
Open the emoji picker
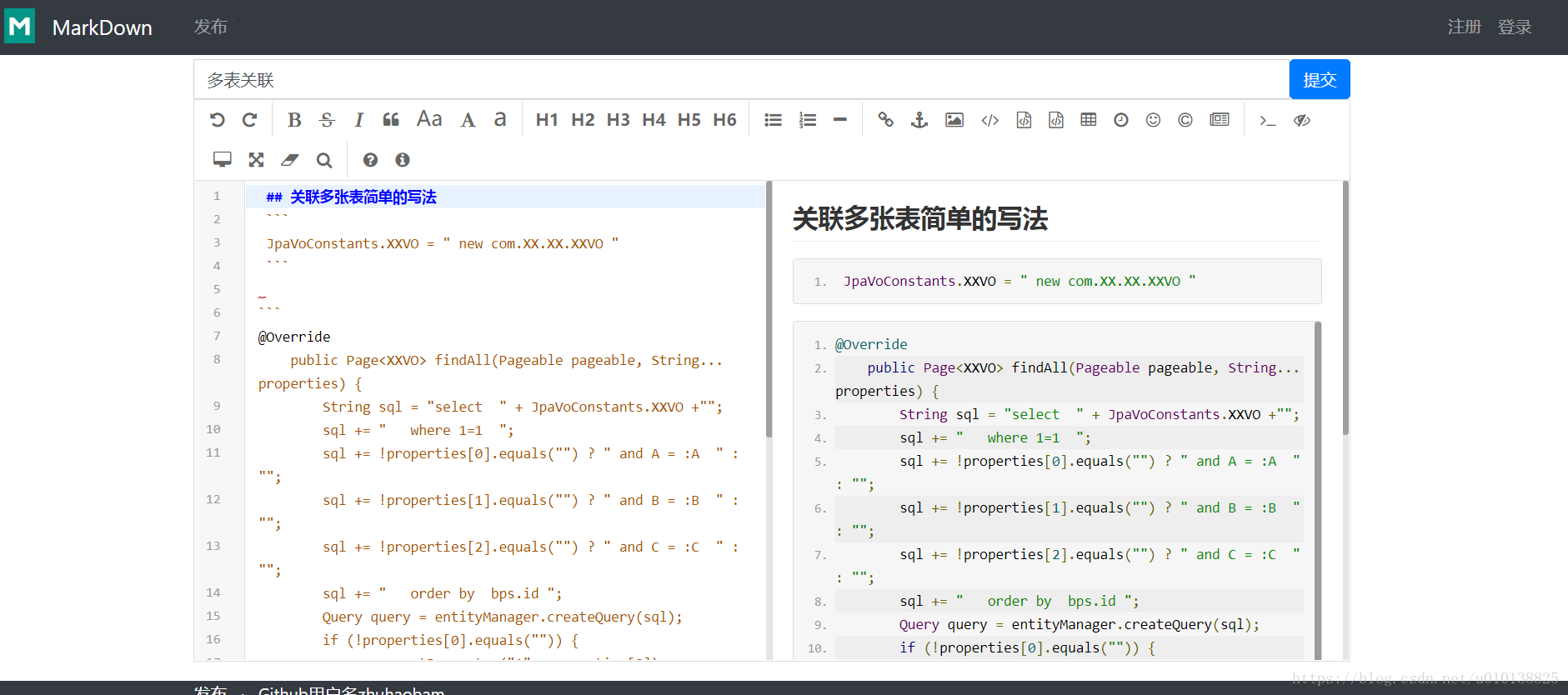(x=1153, y=120)
